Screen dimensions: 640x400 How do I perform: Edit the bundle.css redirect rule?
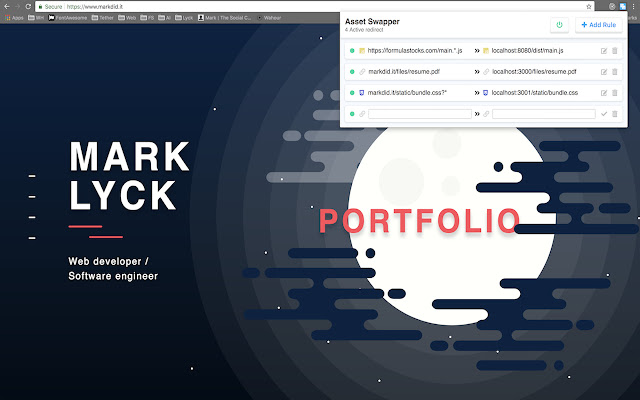pyautogui.click(x=604, y=93)
